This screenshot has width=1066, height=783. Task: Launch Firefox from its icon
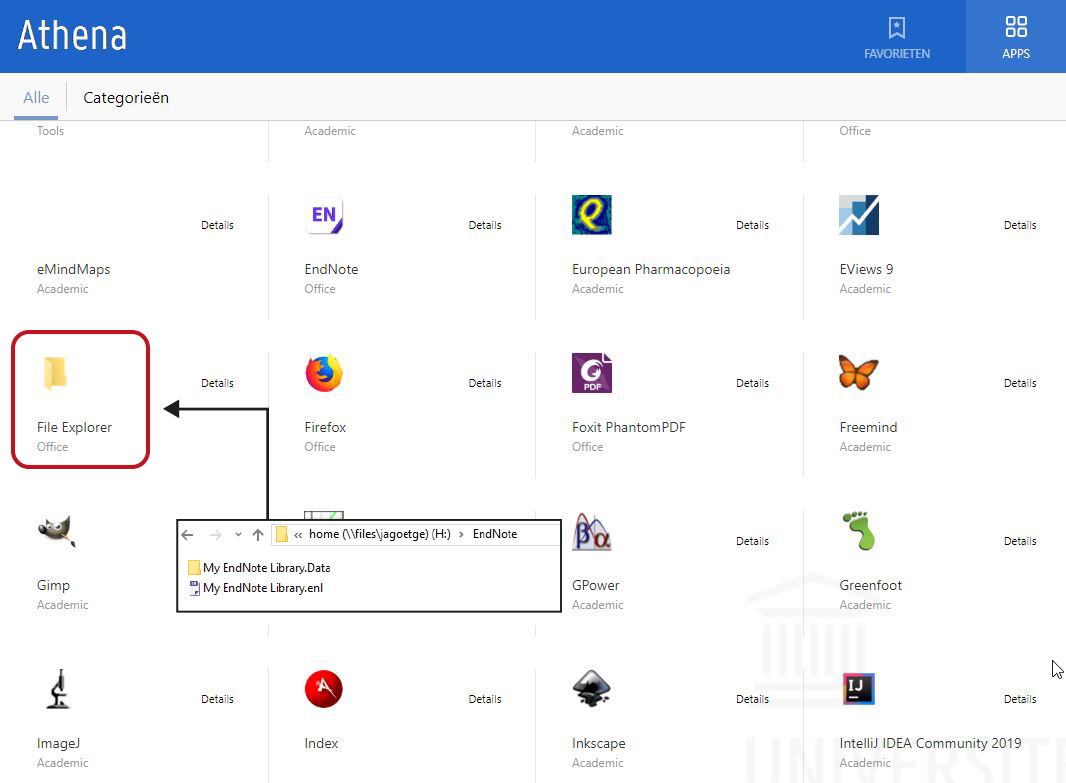tap(324, 374)
